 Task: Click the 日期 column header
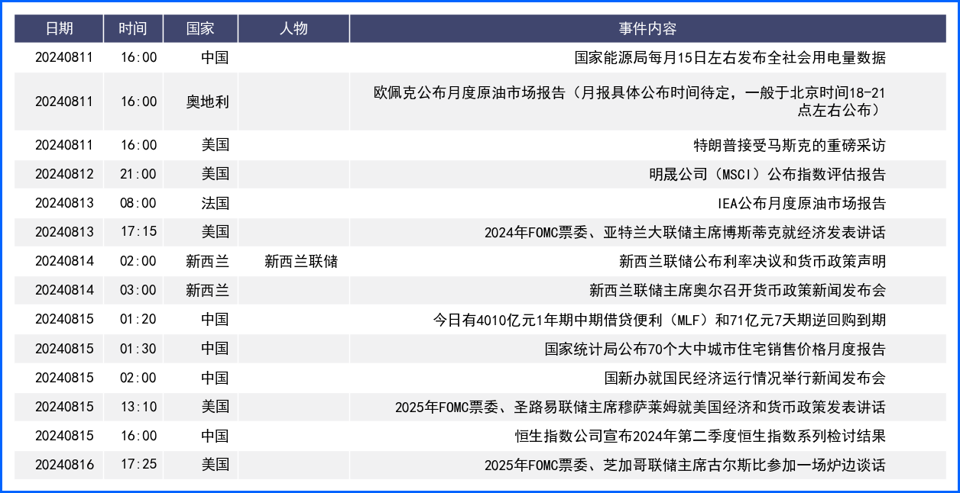(x=59, y=29)
